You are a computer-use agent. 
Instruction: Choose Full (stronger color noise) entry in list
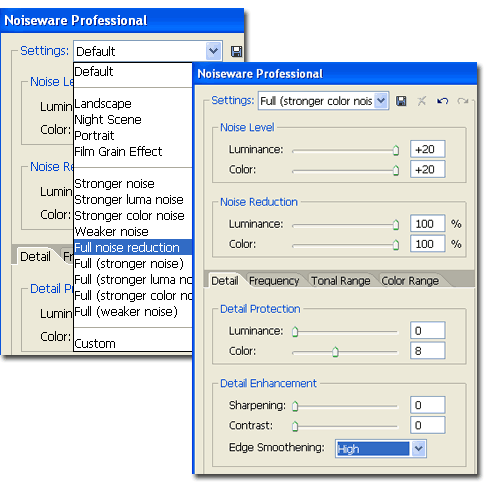(x=133, y=296)
